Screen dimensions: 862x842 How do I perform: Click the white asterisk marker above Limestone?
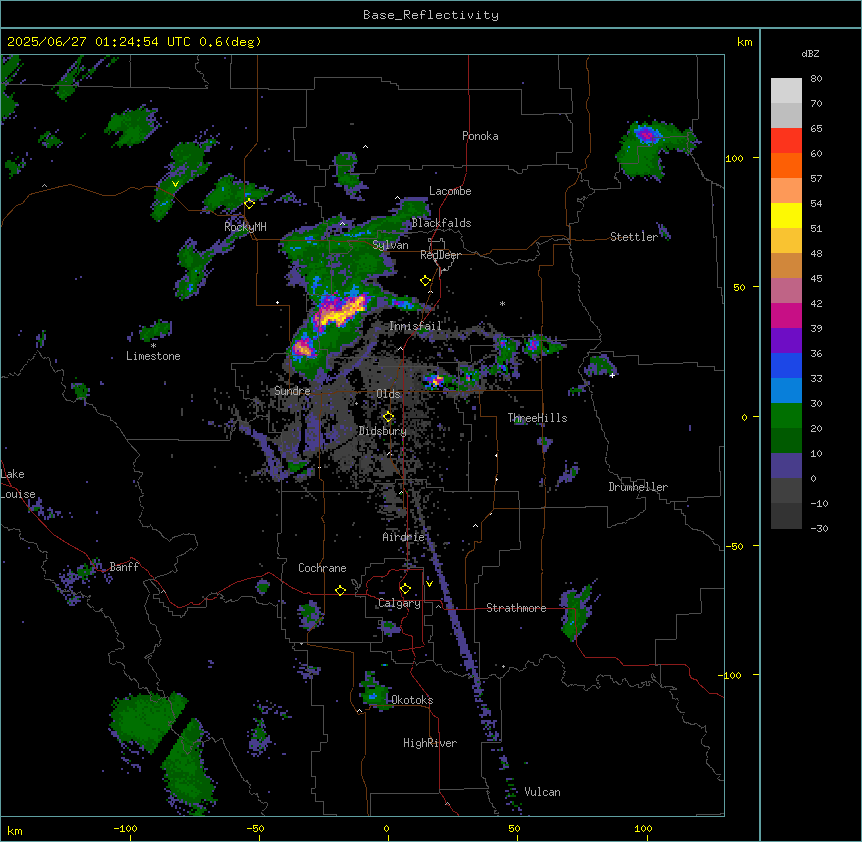[x=153, y=346]
